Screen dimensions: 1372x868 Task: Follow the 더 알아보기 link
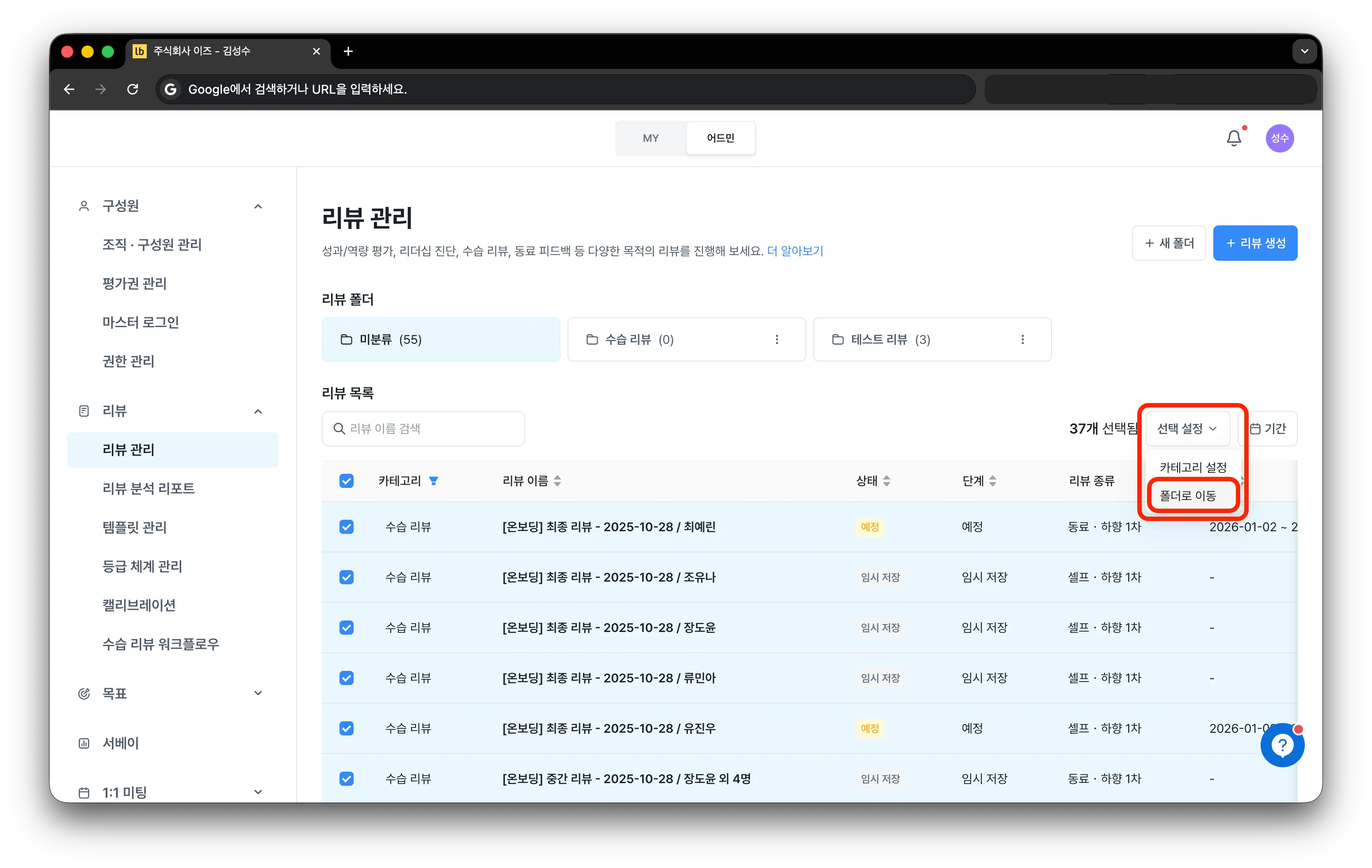pyautogui.click(x=795, y=251)
